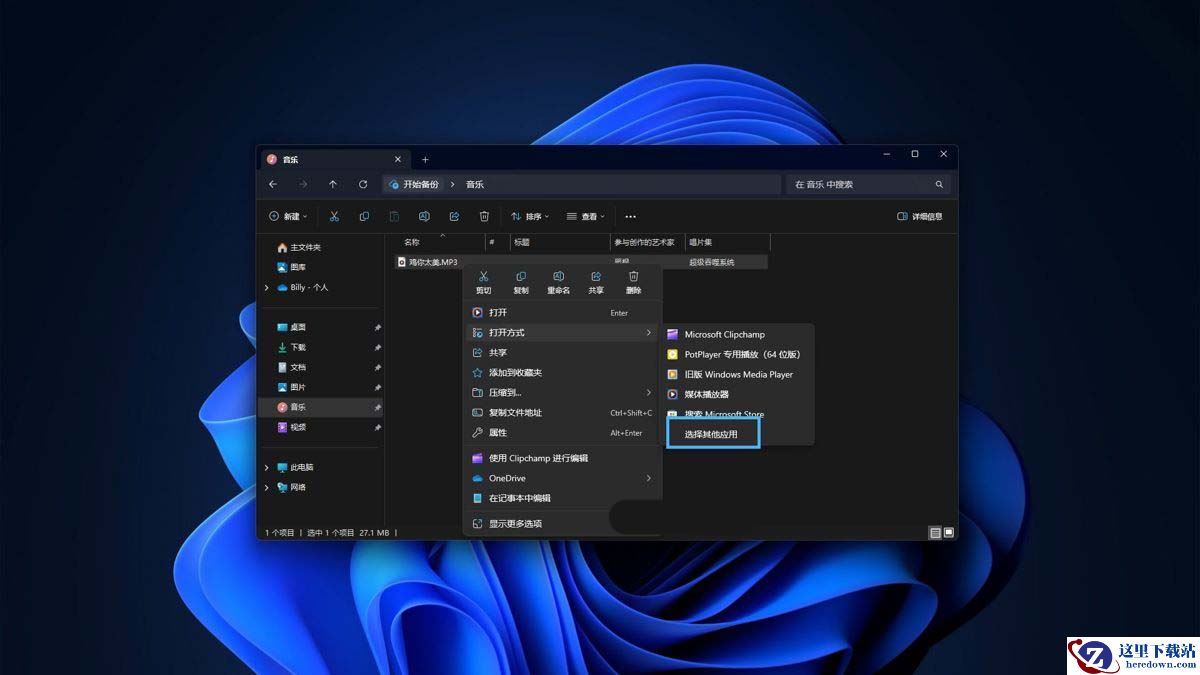Open the 查看 view dropdown

pos(585,216)
